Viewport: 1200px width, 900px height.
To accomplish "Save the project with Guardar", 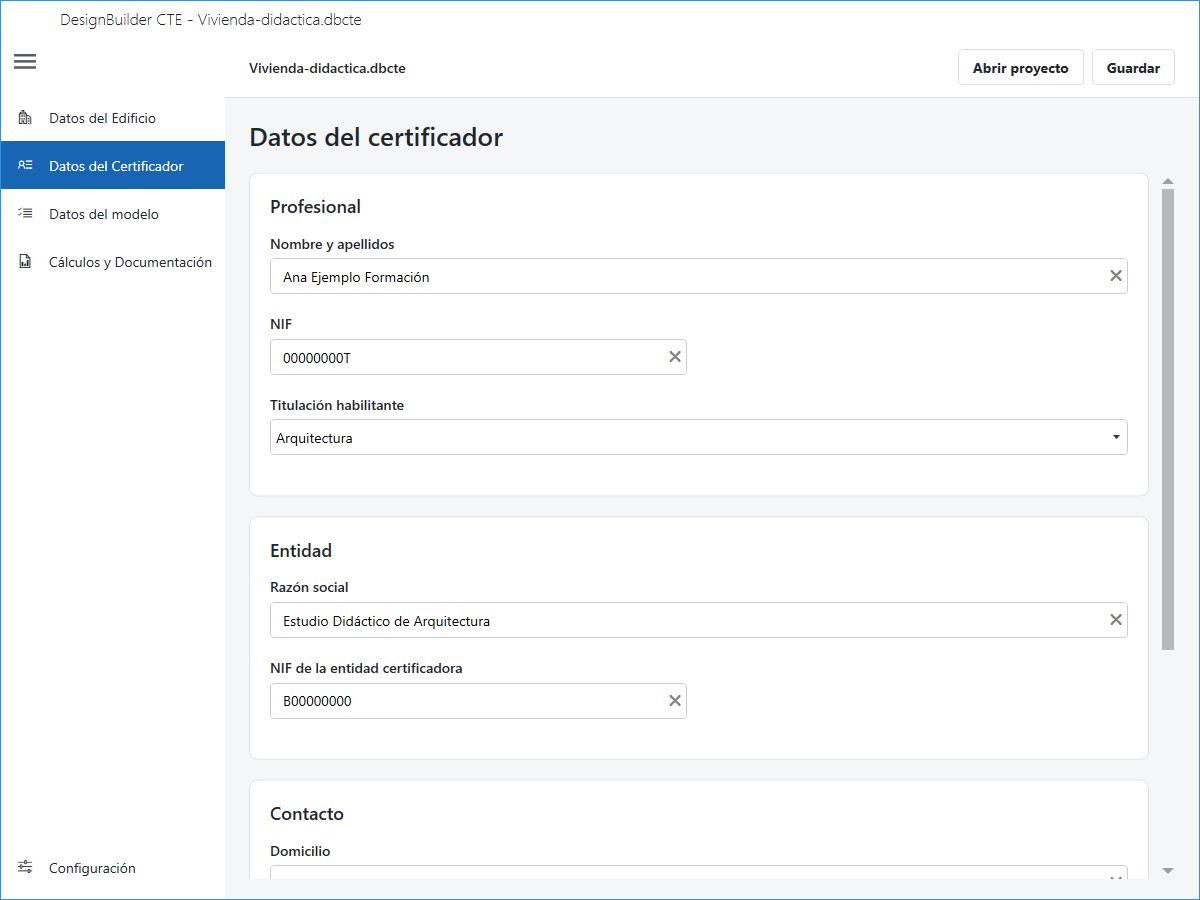I will coord(1133,68).
